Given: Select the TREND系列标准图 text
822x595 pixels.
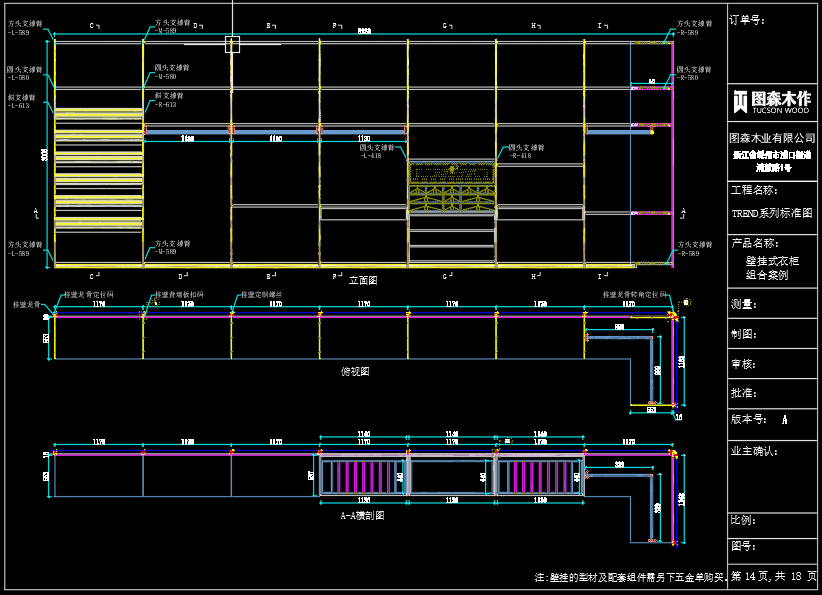Looking at the screenshot, I should (772, 214).
